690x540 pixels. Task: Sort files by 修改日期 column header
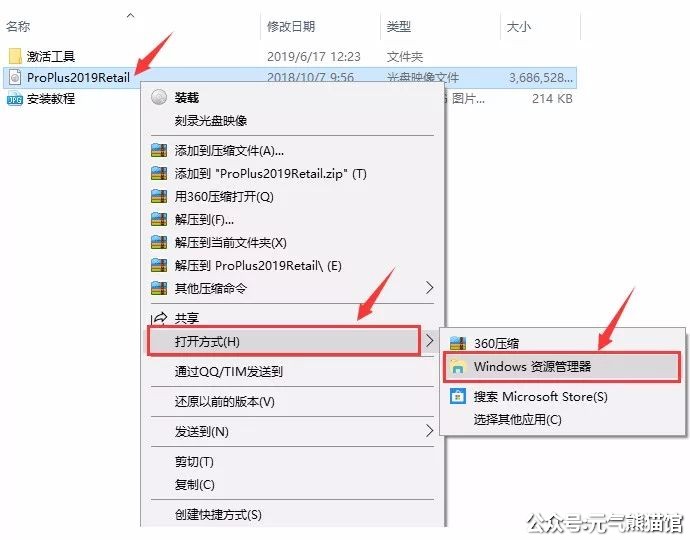click(x=291, y=26)
